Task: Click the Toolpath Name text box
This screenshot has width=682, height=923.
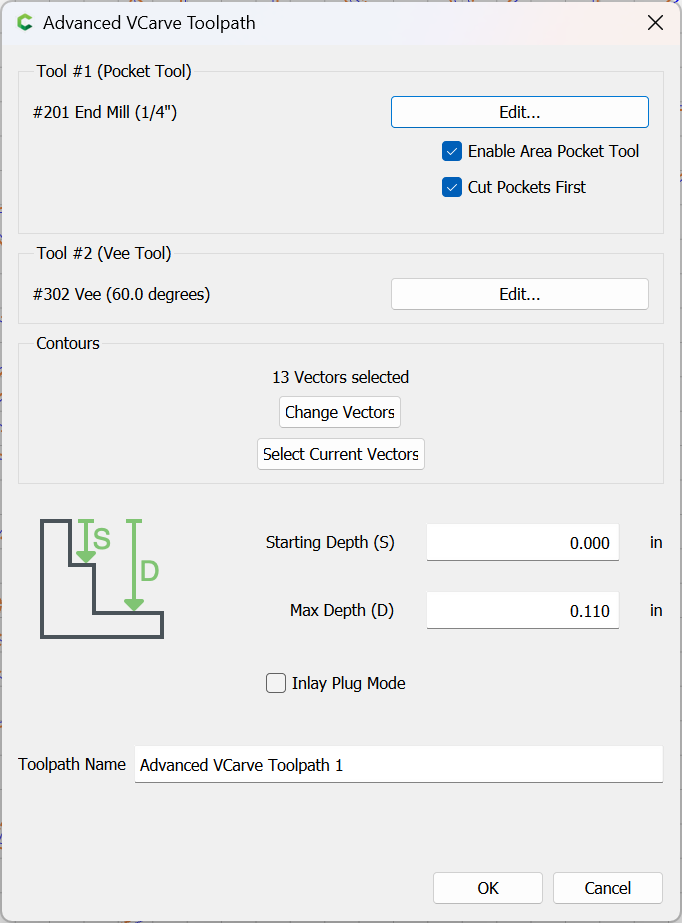Action: [x=398, y=765]
